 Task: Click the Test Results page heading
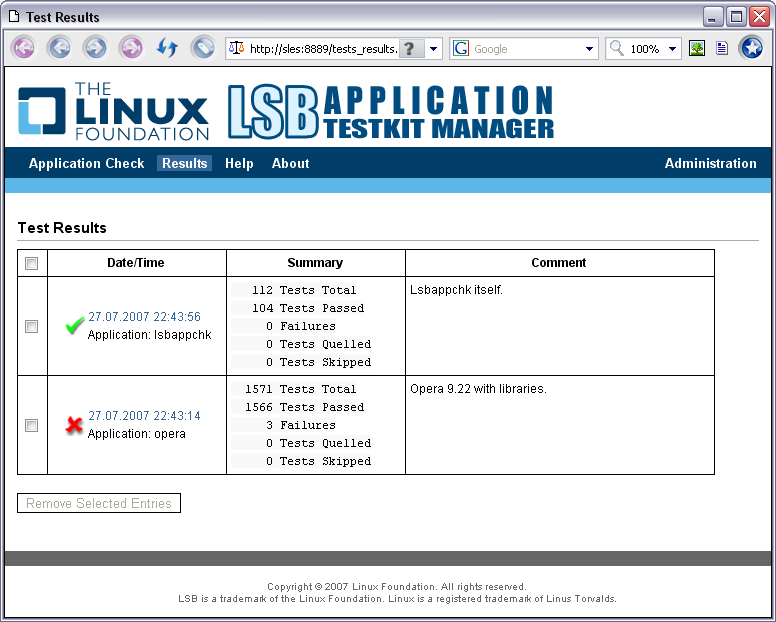pos(62,228)
